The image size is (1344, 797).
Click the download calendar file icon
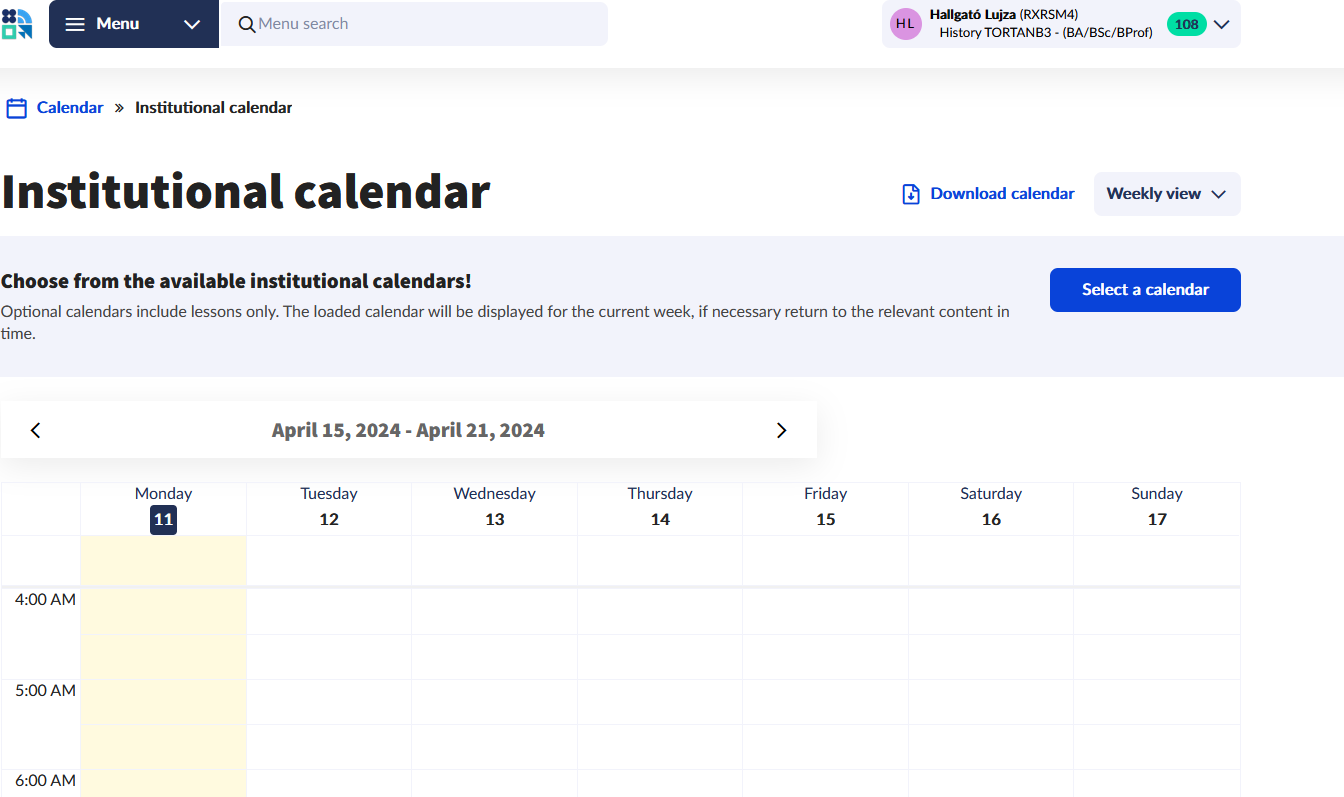coord(911,194)
